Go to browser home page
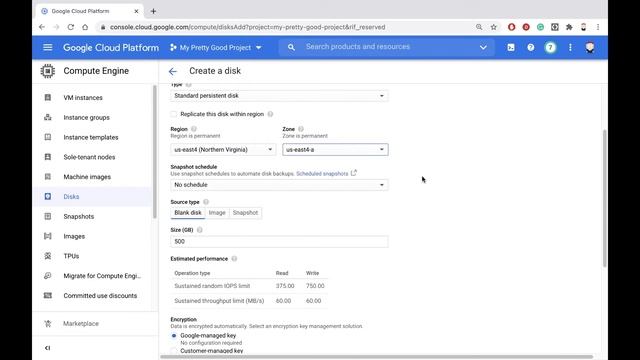The width and height of the screenshot is (640, 360). 85,27
